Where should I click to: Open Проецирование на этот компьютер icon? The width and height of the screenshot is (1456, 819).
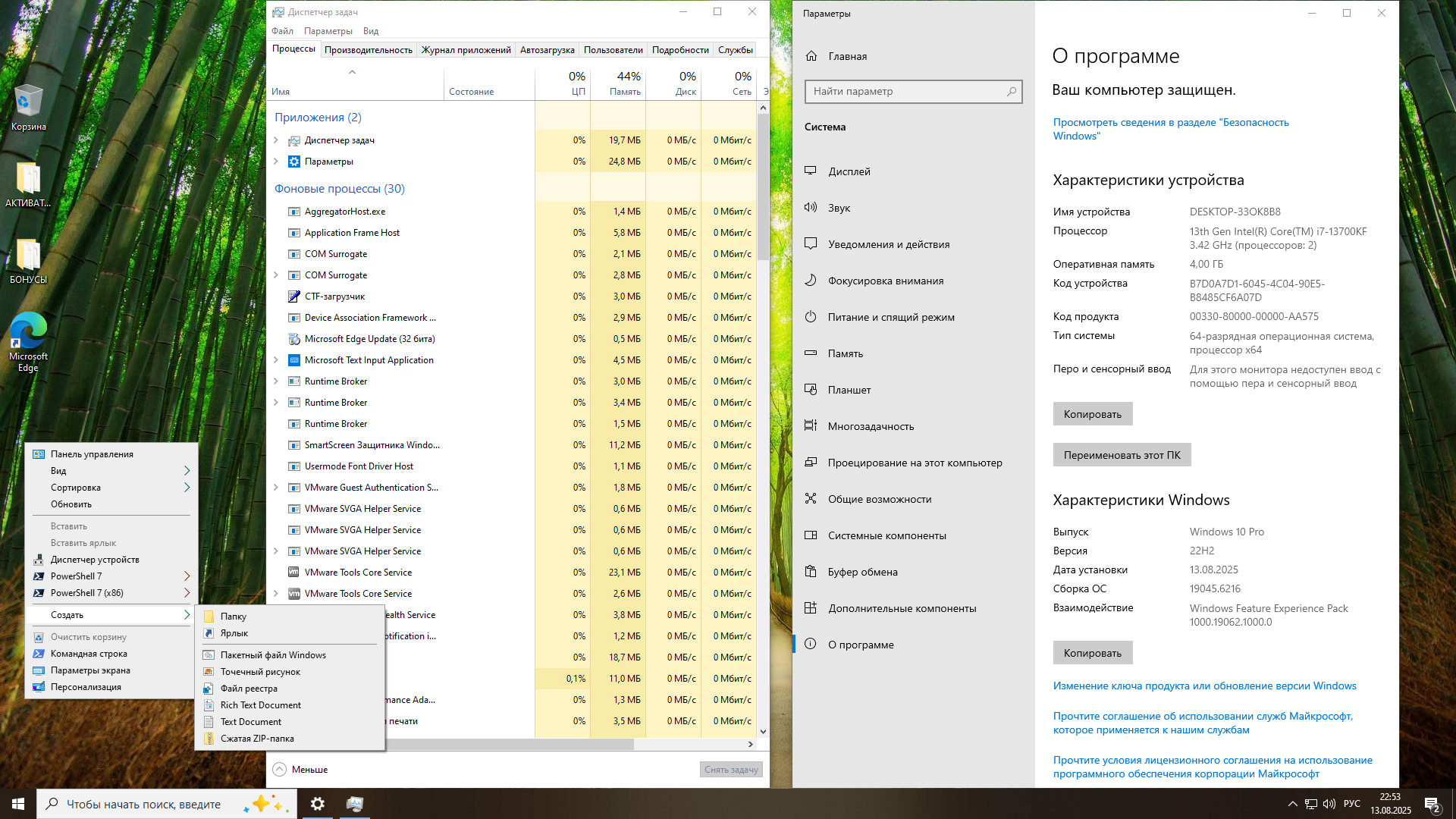tap(811, 463)
